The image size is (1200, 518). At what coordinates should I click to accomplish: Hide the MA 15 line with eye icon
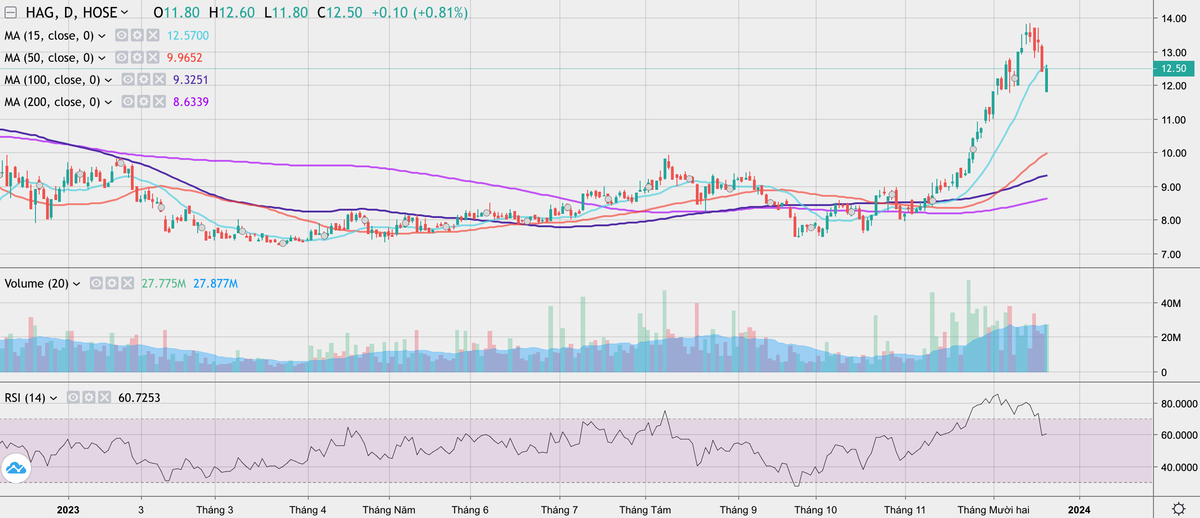[x=121, y=35]
